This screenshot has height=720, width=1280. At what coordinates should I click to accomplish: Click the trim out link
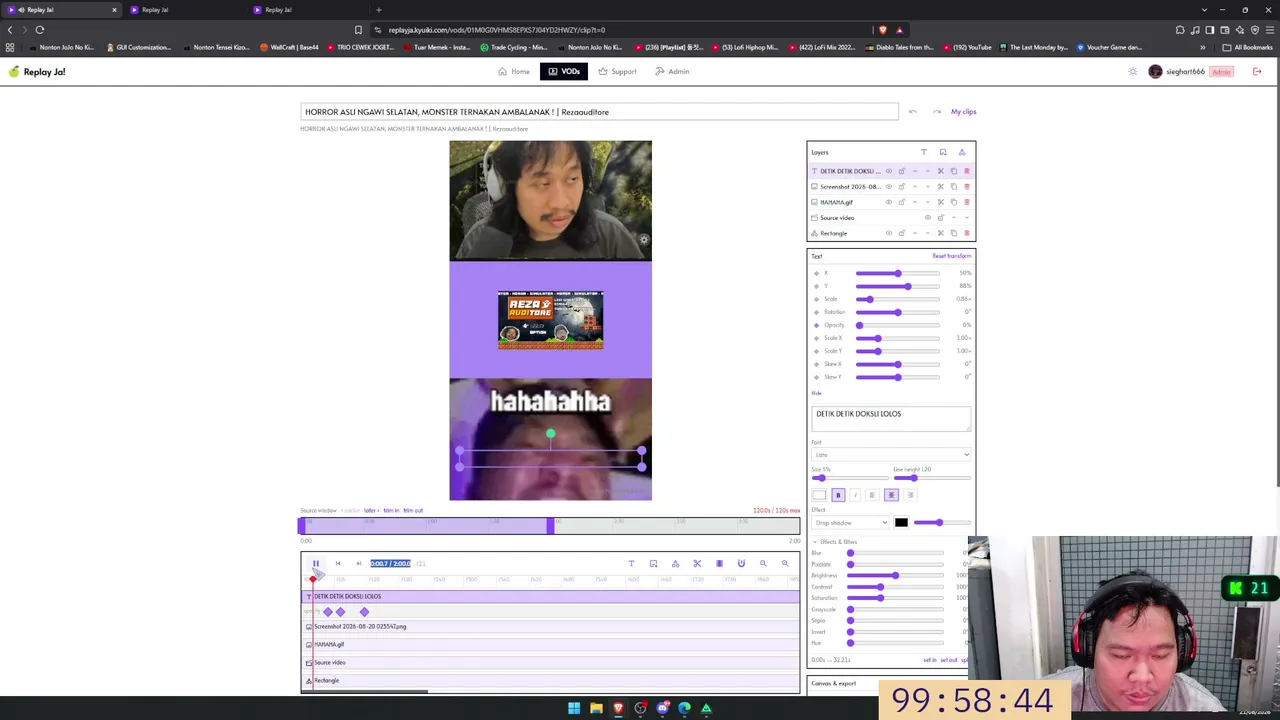(413, 511)
